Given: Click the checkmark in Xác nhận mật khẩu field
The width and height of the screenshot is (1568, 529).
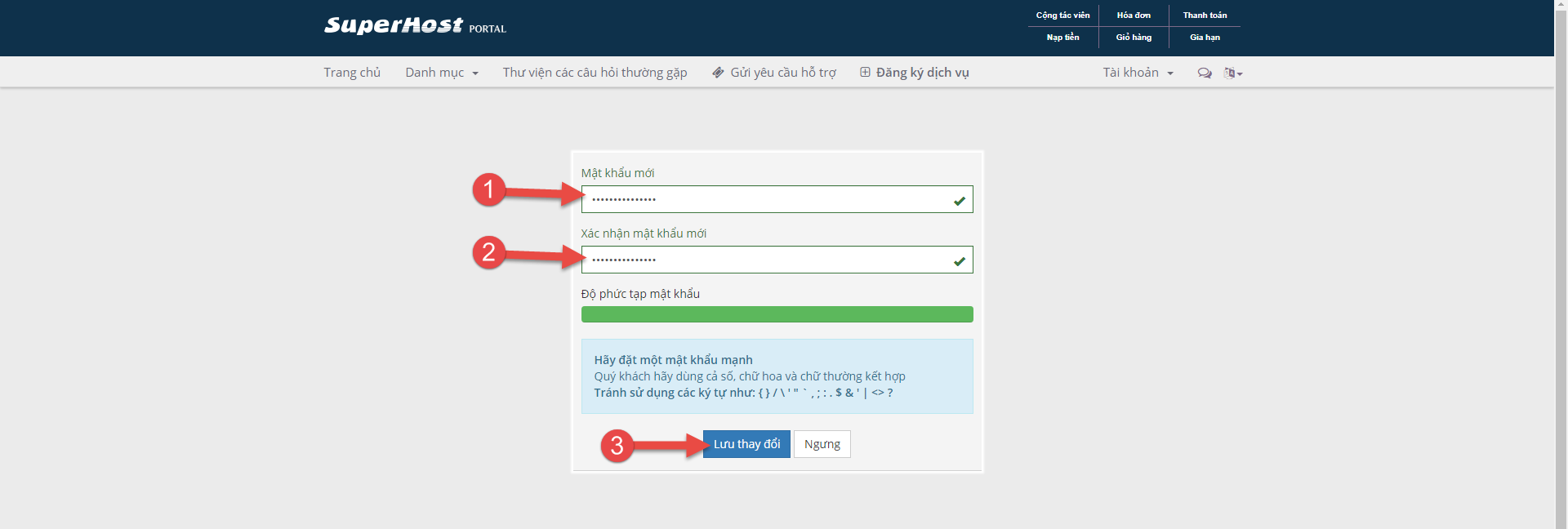Looking at the screenshot, I should click(960, 260).
